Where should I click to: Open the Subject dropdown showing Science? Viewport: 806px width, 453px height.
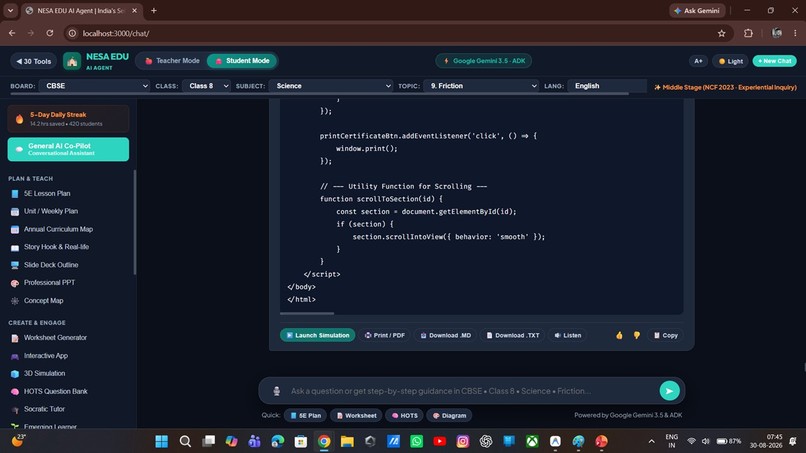point(331,86)
